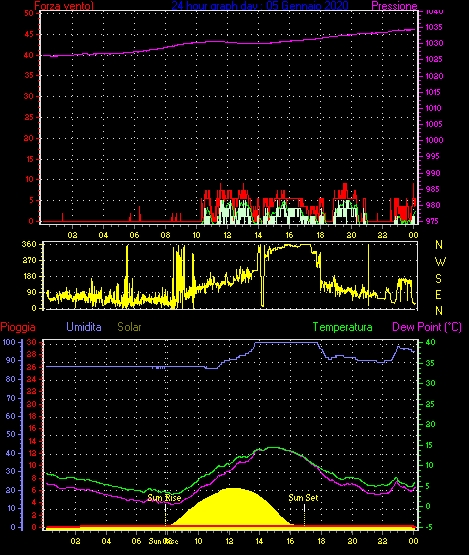Click the 'E' wind direction label
The width and height of the screenshot is (469, 555).
[x=439, y=295]
